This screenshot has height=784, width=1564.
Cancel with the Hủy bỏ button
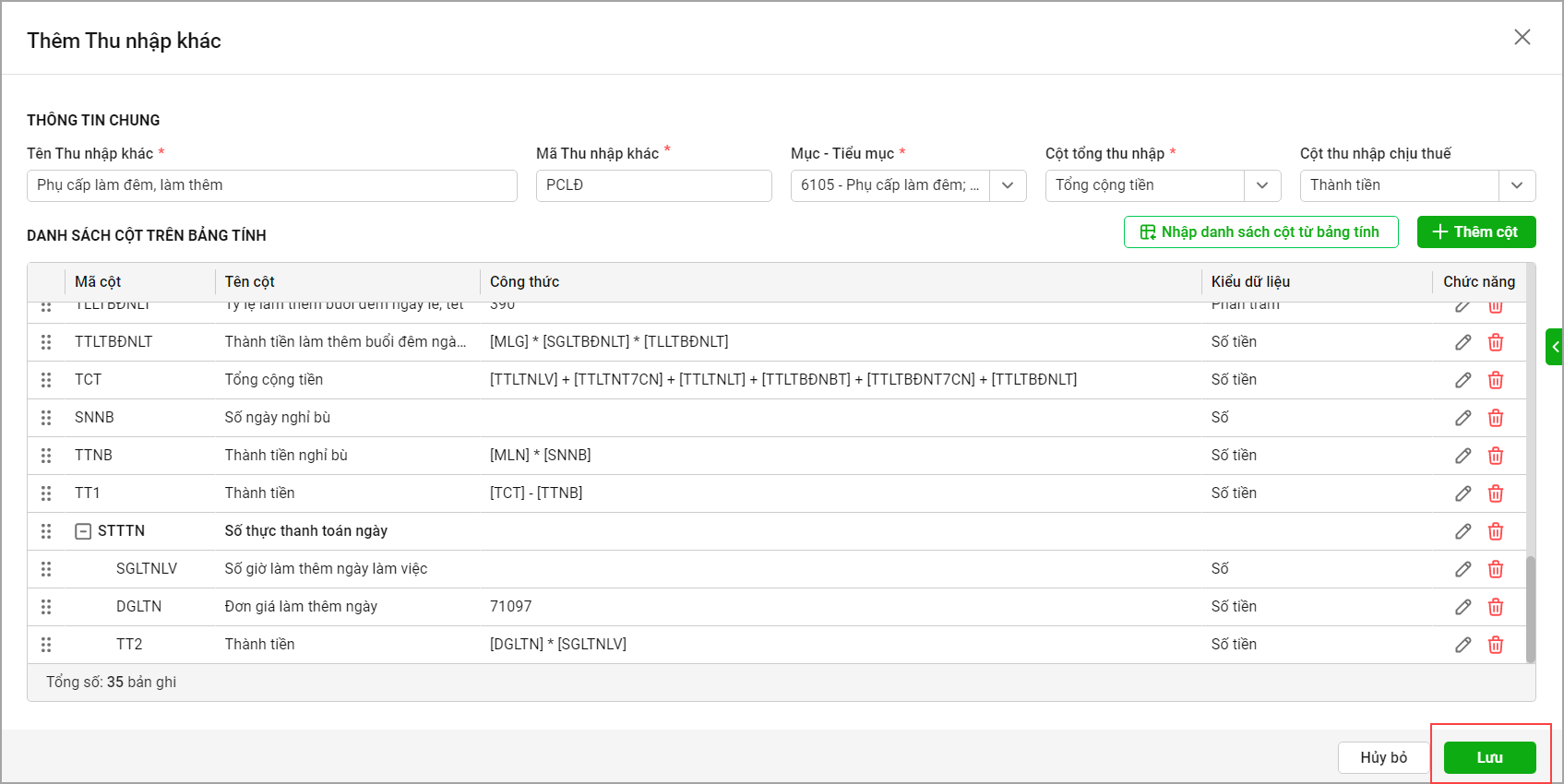pyautogui.click(x=1383, y=757)
